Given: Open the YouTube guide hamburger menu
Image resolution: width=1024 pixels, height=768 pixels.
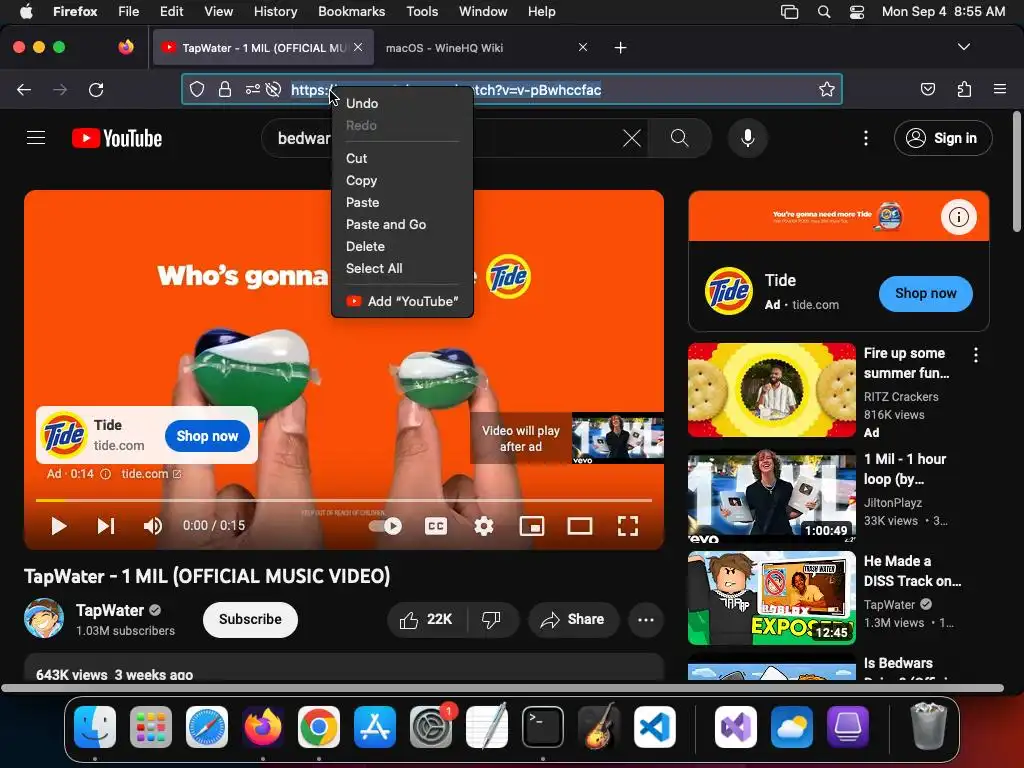Looking at the screenshot, I should coord(36,138).
